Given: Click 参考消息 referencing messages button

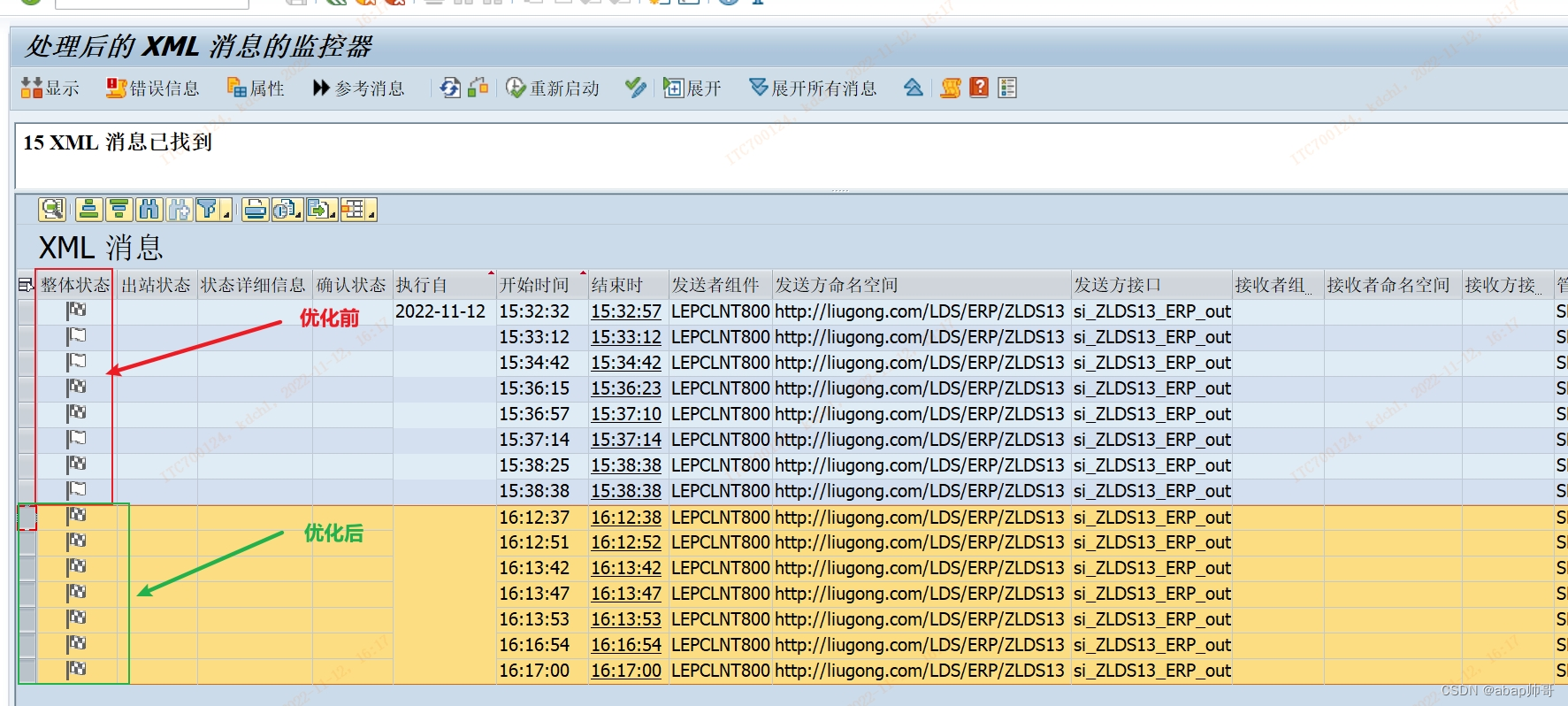Looking at the screenshot, I should pos(358,88).
